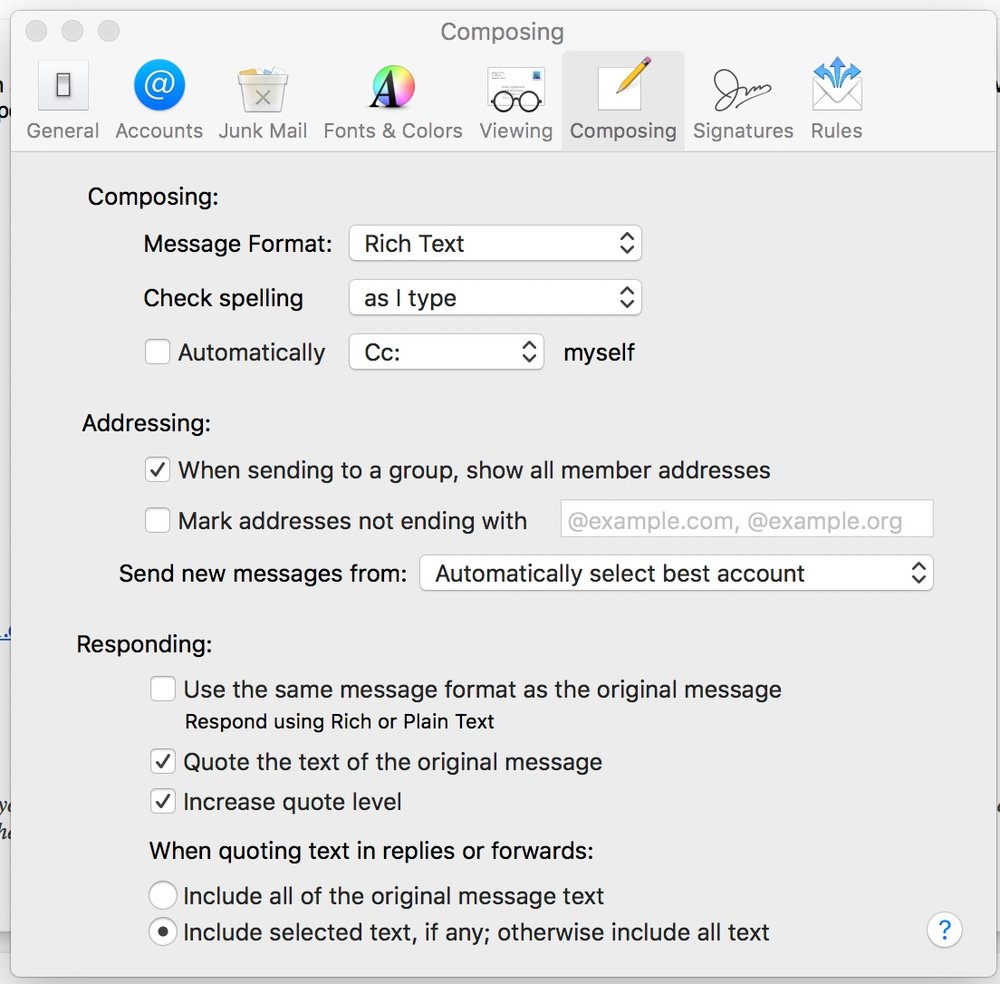
Task: Enable Automatically Cc myself checkbox
Action: (157, 352)
